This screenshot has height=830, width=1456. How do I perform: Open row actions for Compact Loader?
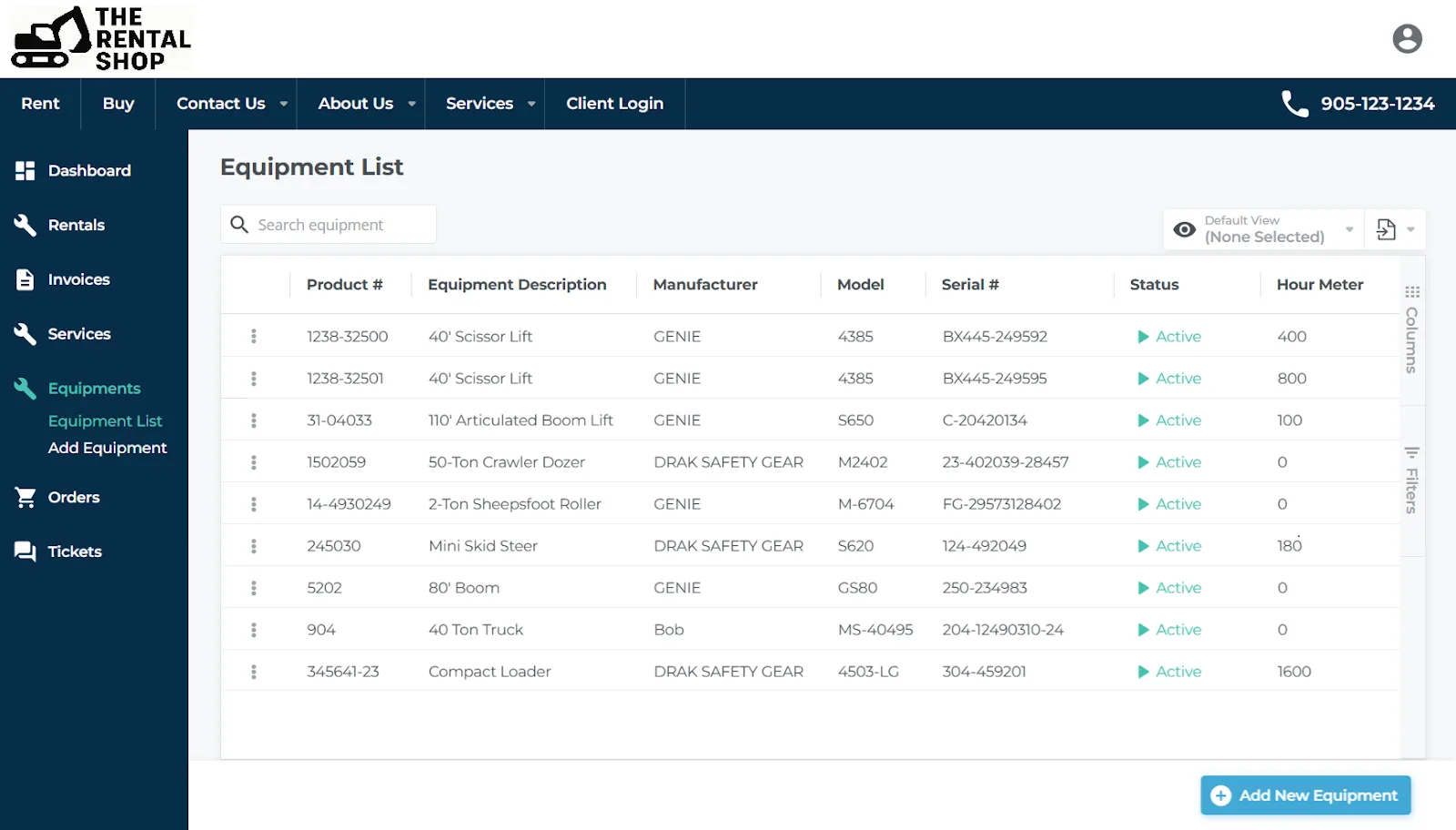click(x=254, y=672)
